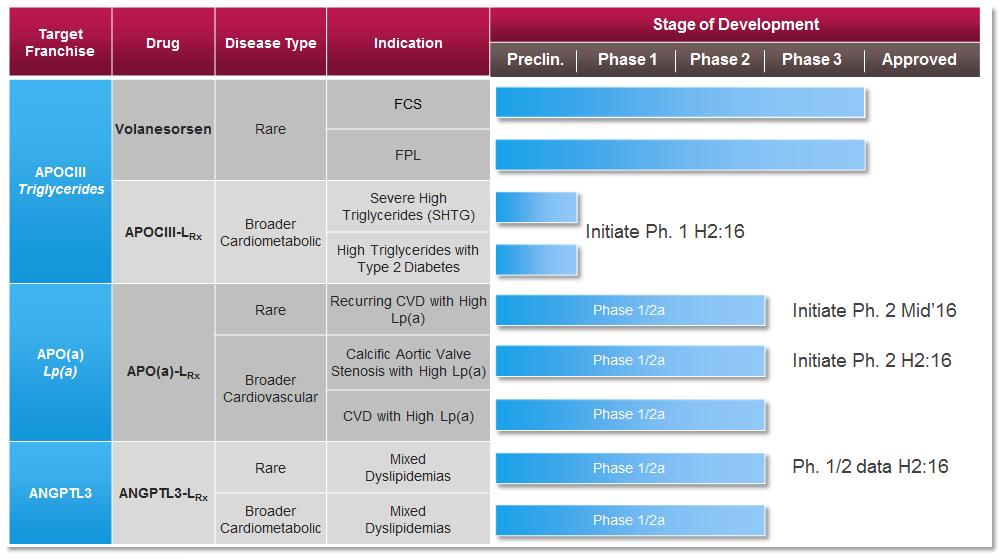
Task: Select the Drug column header
Action: pyautogui.click(x=162, y=43)
